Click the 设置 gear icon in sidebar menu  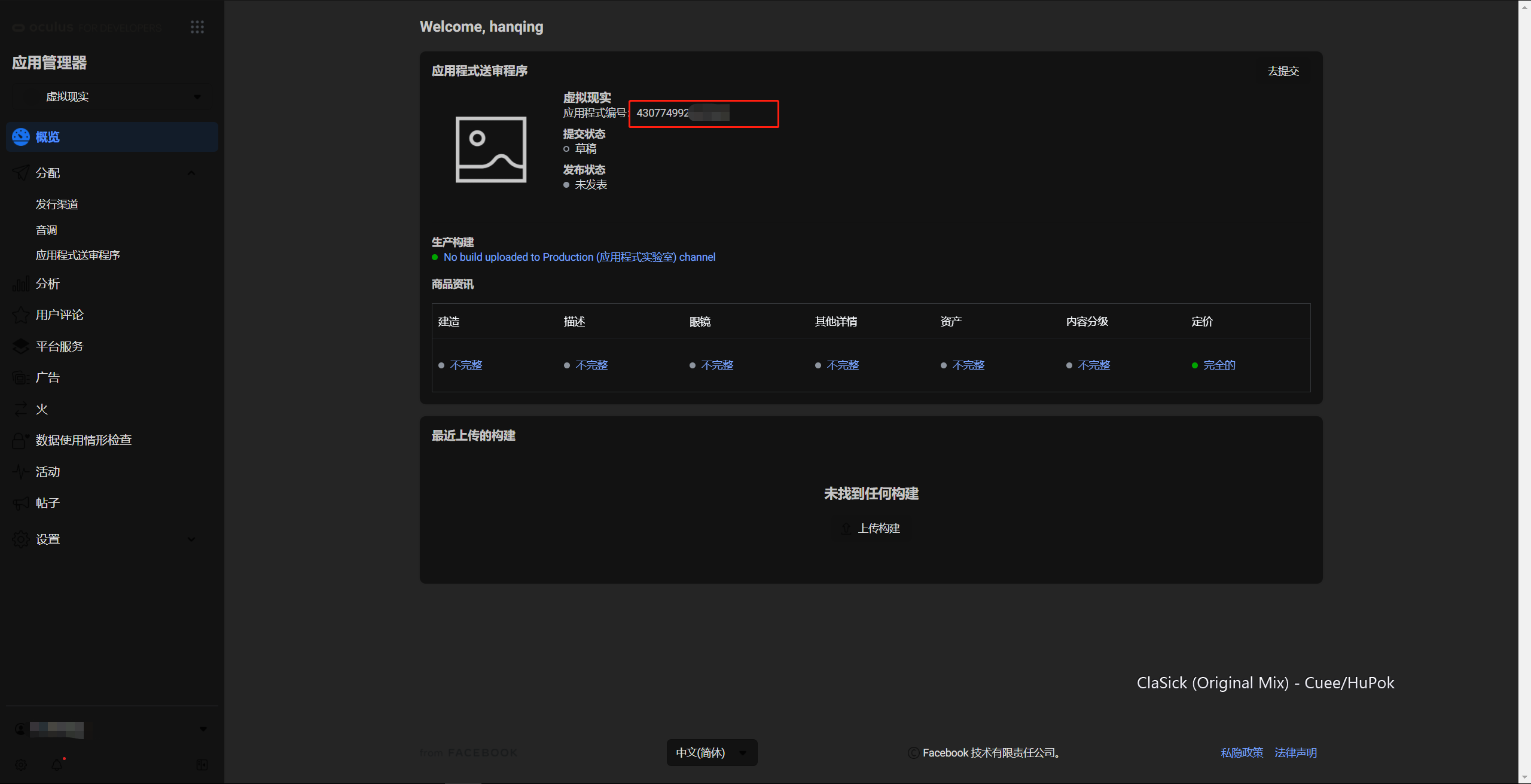coord(21,539)
